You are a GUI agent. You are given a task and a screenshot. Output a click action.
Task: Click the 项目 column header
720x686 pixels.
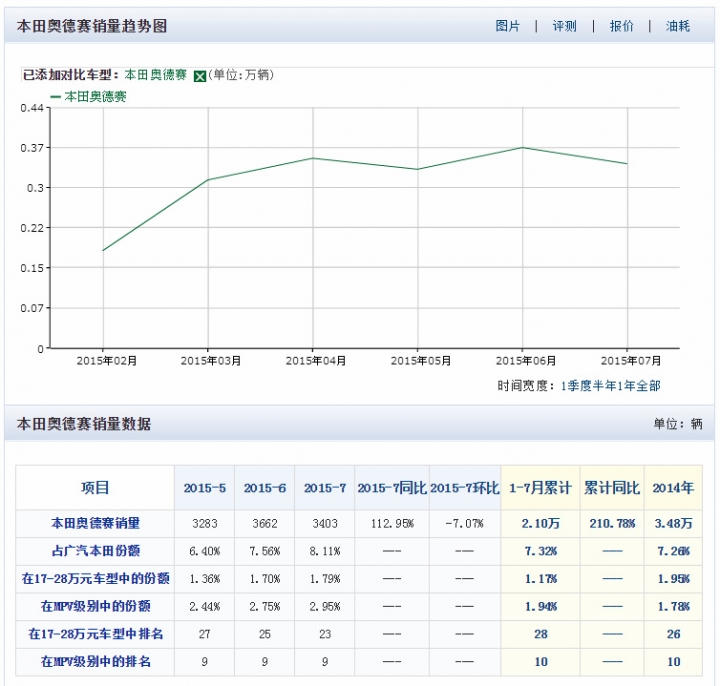click(x=95, y=488)
